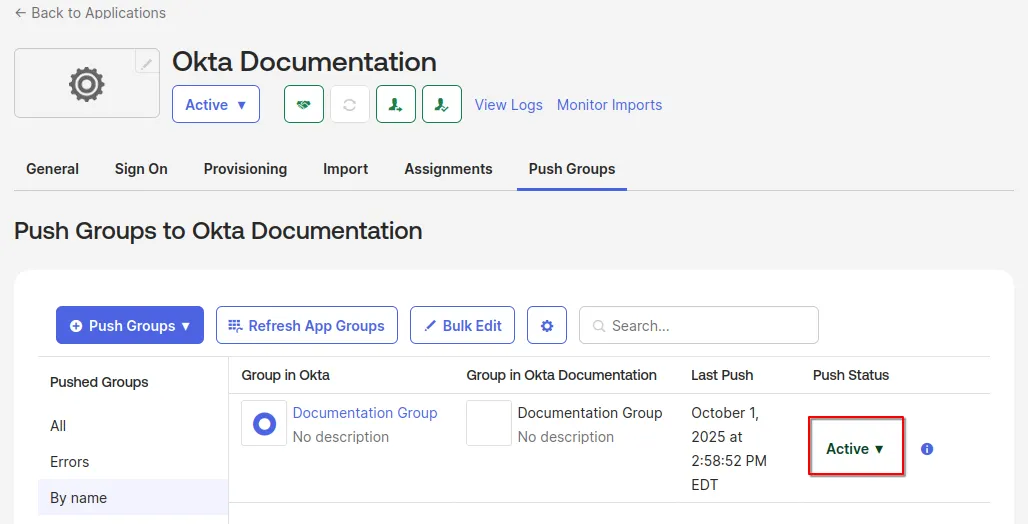This screenshot has height=524, width=1028.
Task: Click the Pushed Groups sidebar heading
Action: pyautogui.click(x=99, y=382)
